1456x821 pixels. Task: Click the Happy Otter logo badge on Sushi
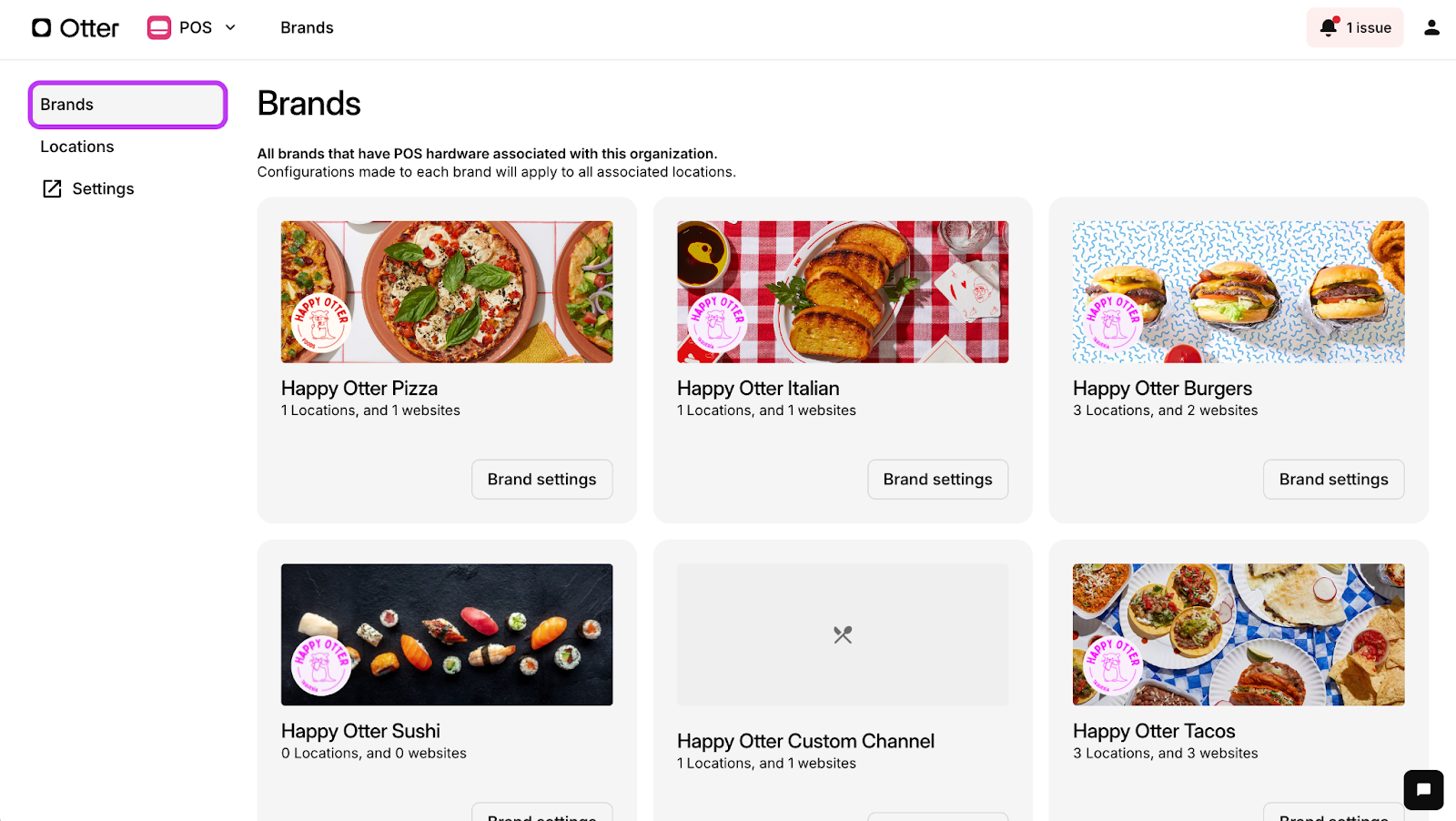(x=321, y=664)
